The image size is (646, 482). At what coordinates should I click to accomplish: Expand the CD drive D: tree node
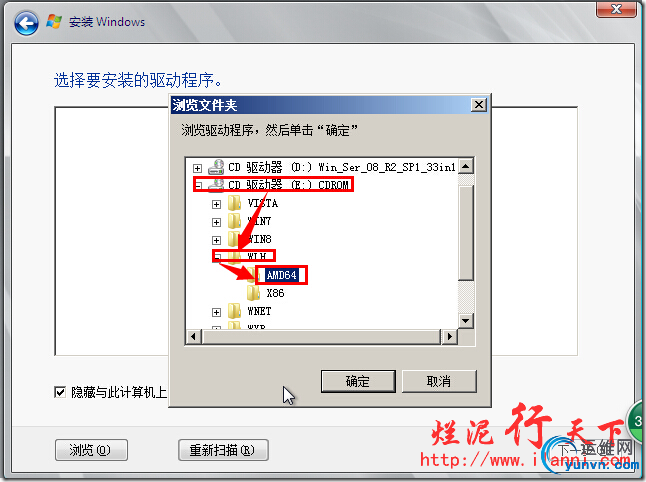pos(197,168)
